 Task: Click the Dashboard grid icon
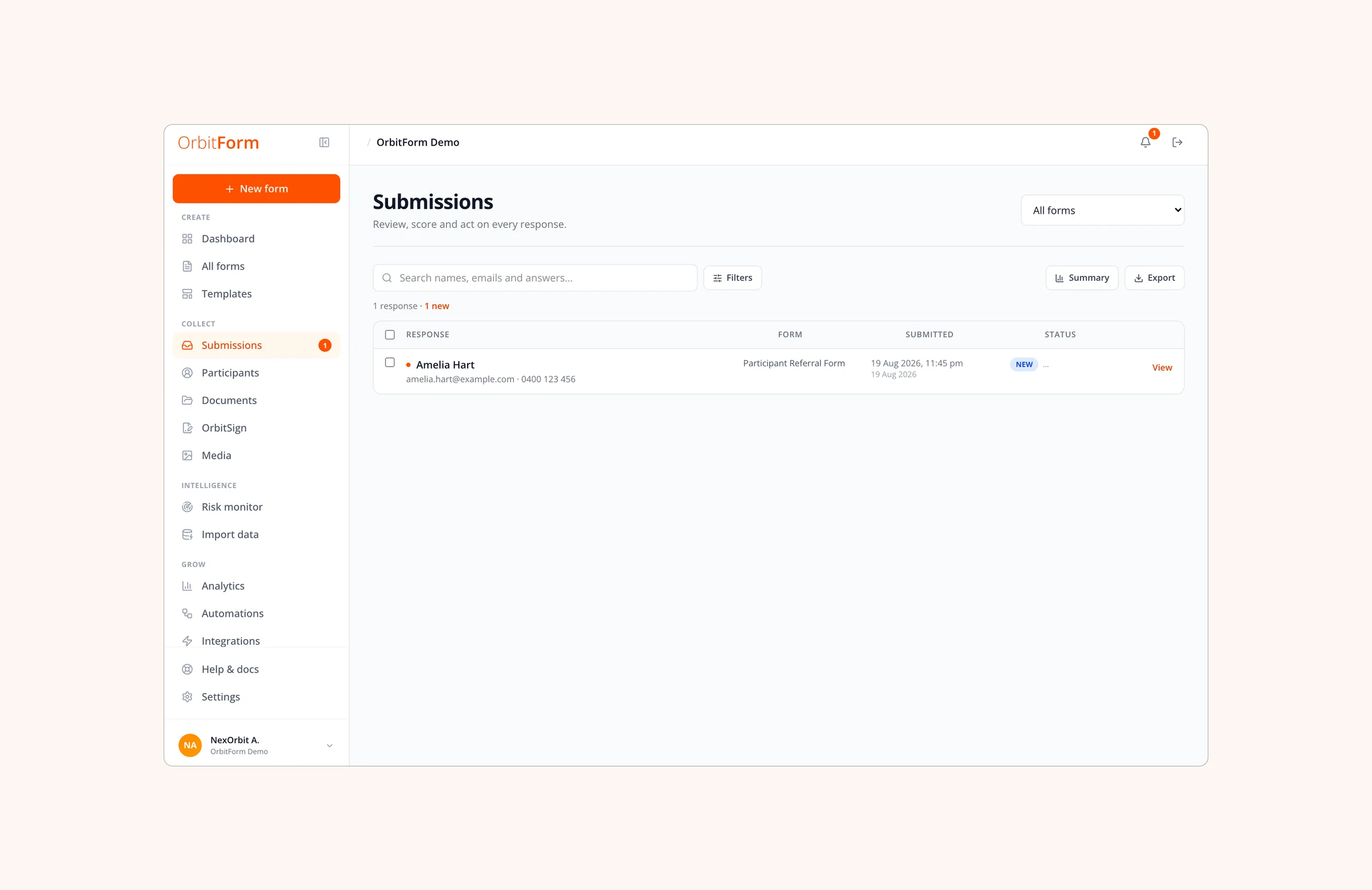(188, 238)
